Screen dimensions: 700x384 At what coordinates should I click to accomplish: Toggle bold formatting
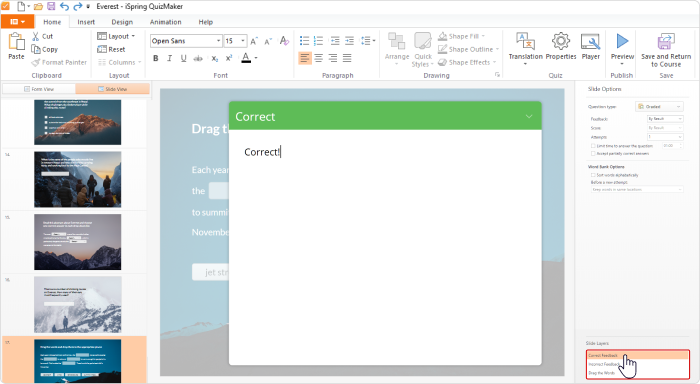155,58
